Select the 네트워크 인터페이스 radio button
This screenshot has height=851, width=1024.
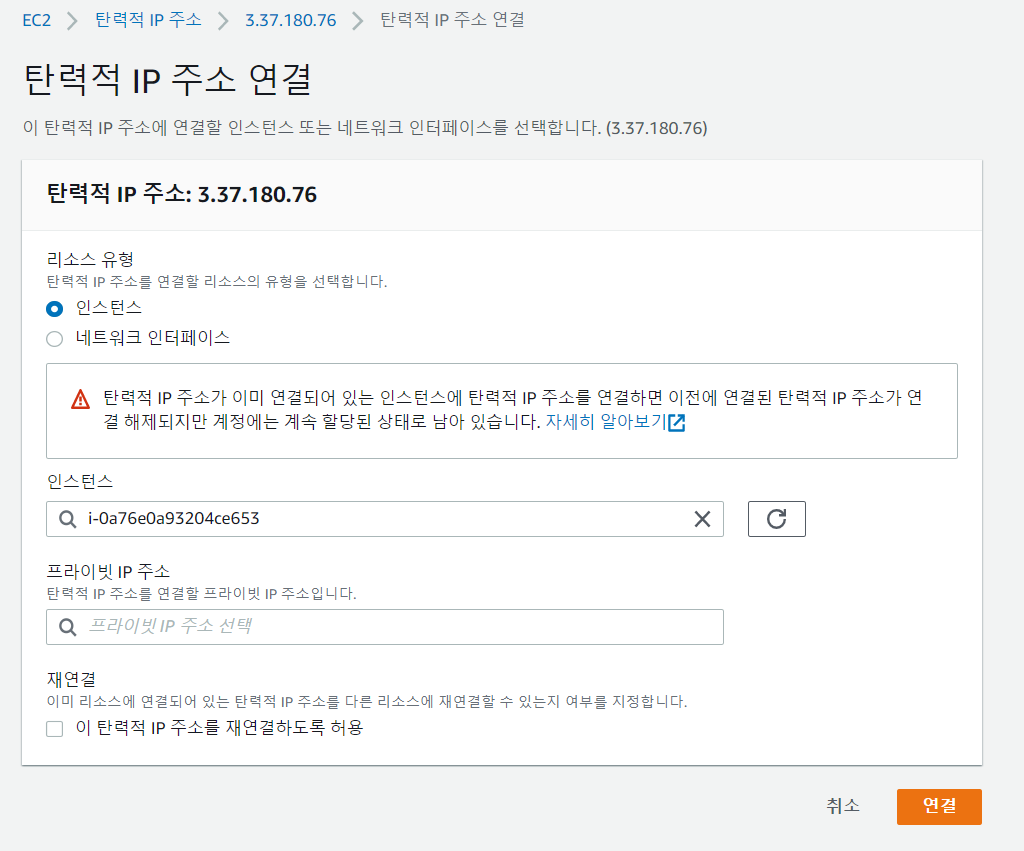coord(55,338)
